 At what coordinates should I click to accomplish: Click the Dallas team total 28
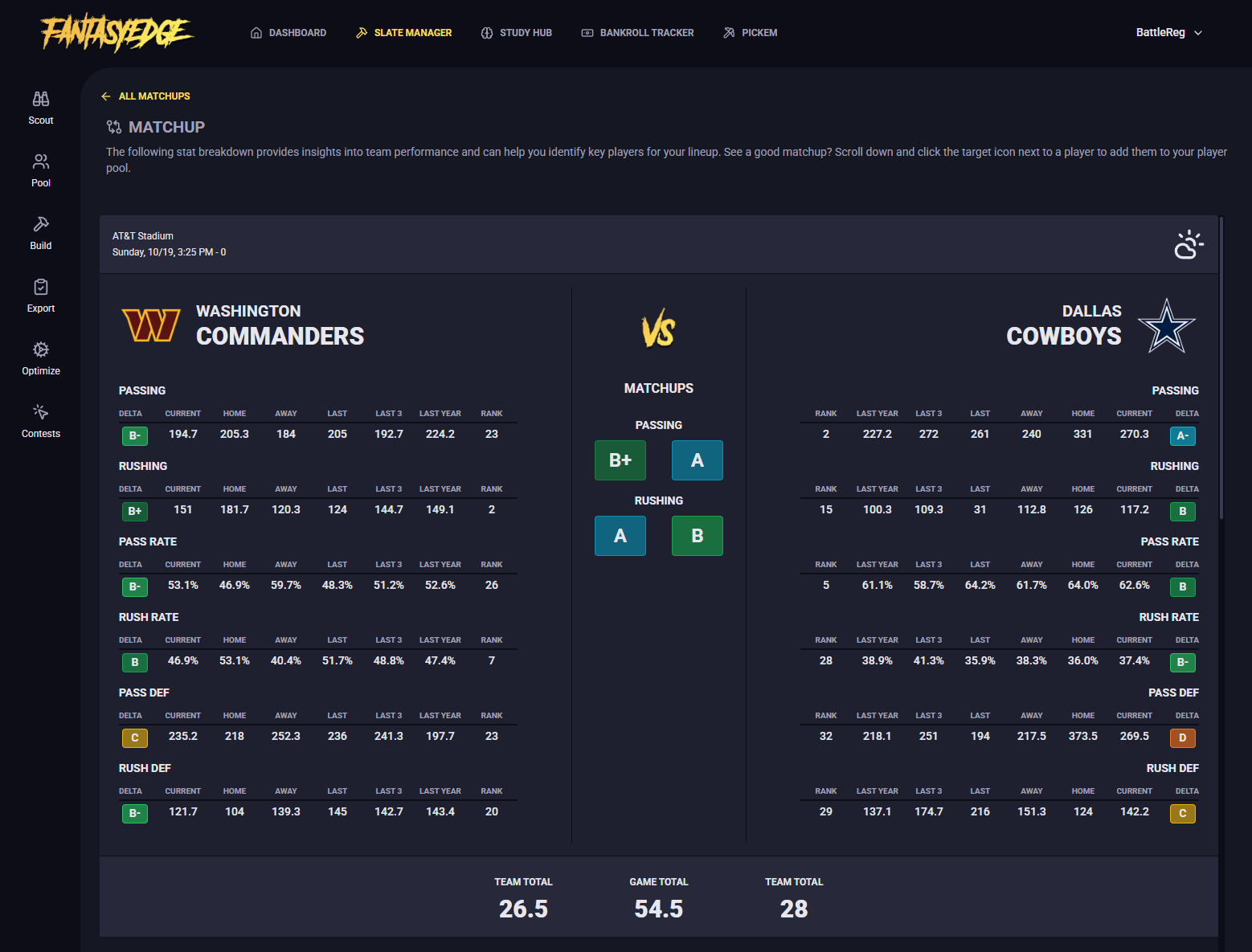point(794,909)
